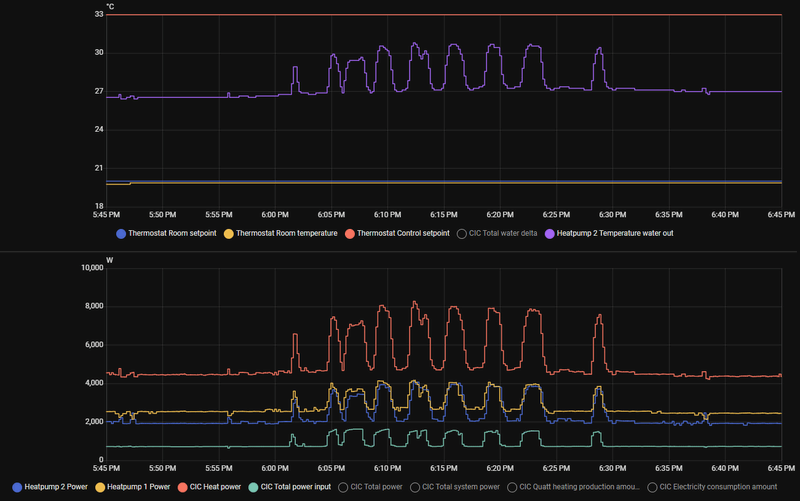
Task: Enable CIC Total system power series
Action: click(455, 487)
